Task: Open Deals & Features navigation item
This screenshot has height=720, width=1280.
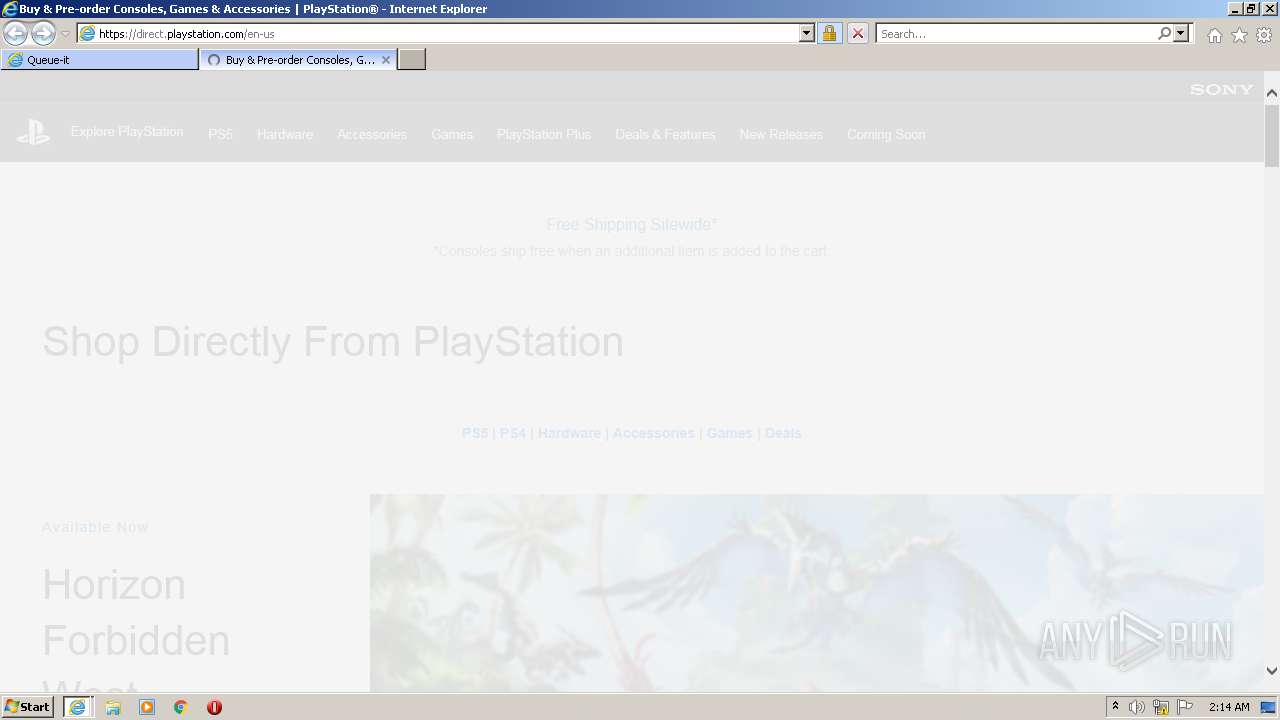Action: [665, 134]
